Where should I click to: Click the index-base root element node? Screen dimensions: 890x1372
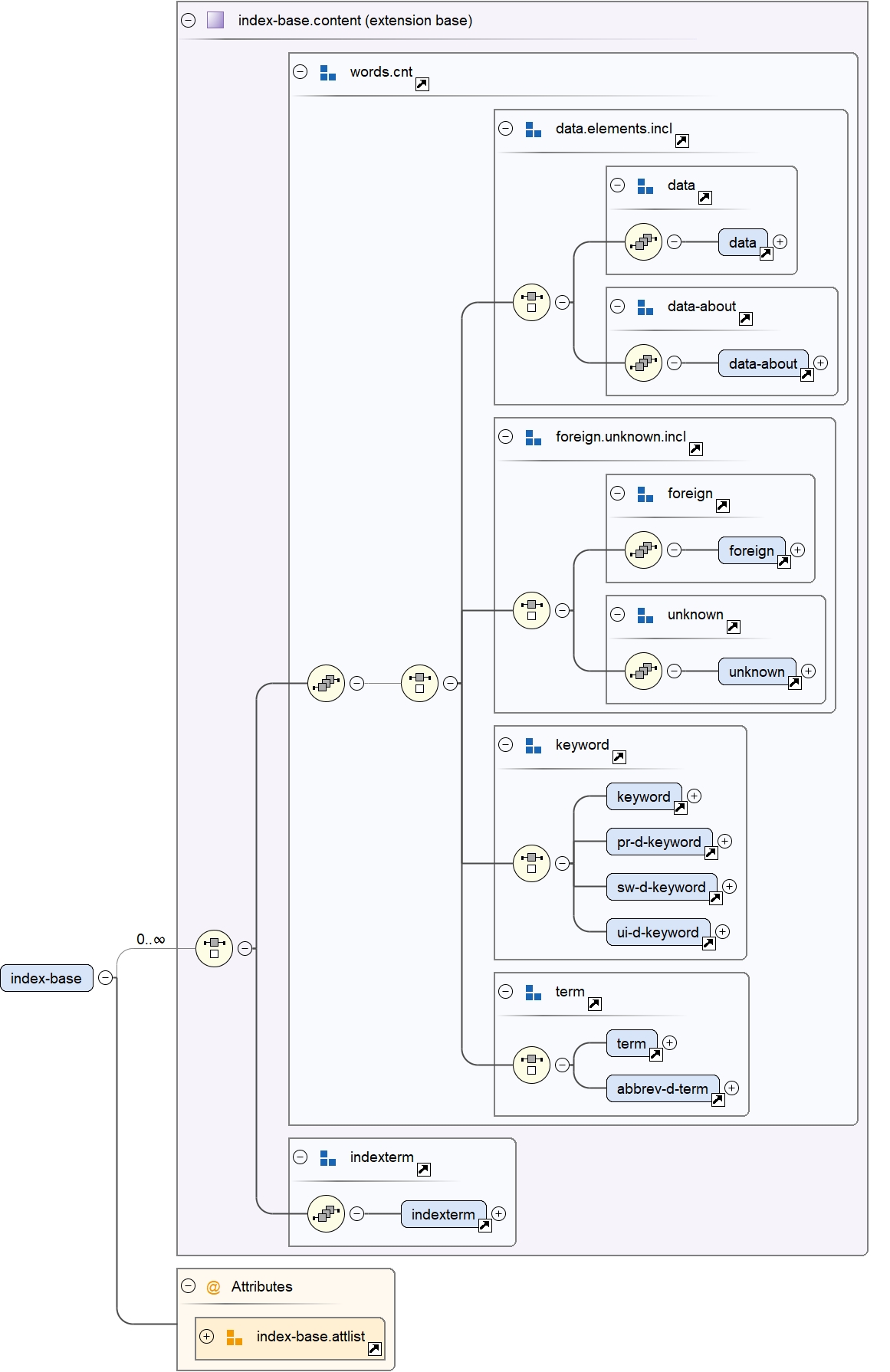pos(46,978)
